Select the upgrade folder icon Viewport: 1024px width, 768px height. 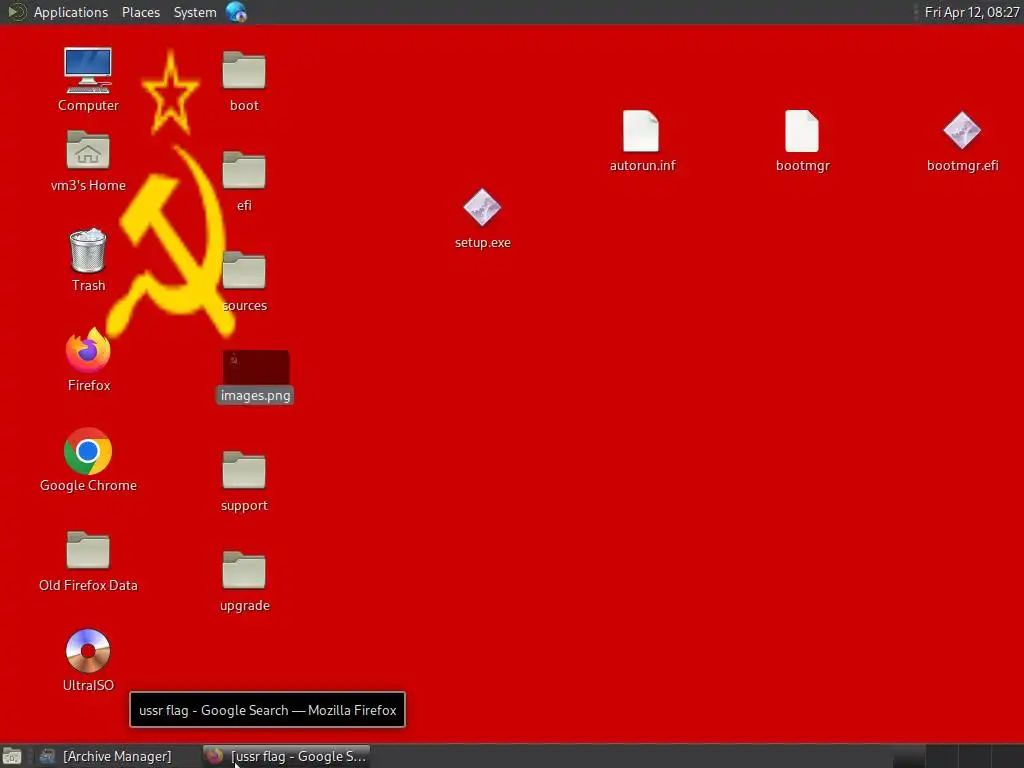pos(244,569)
